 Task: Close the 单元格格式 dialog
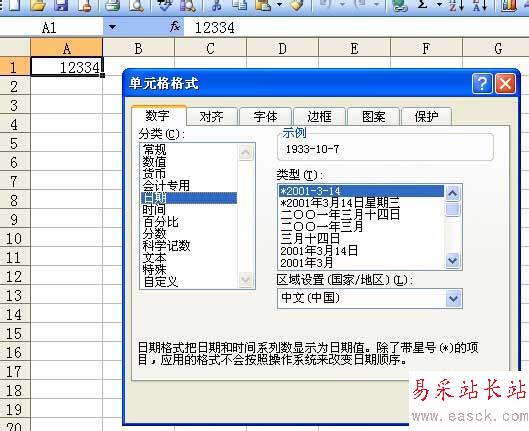[505, 83]
